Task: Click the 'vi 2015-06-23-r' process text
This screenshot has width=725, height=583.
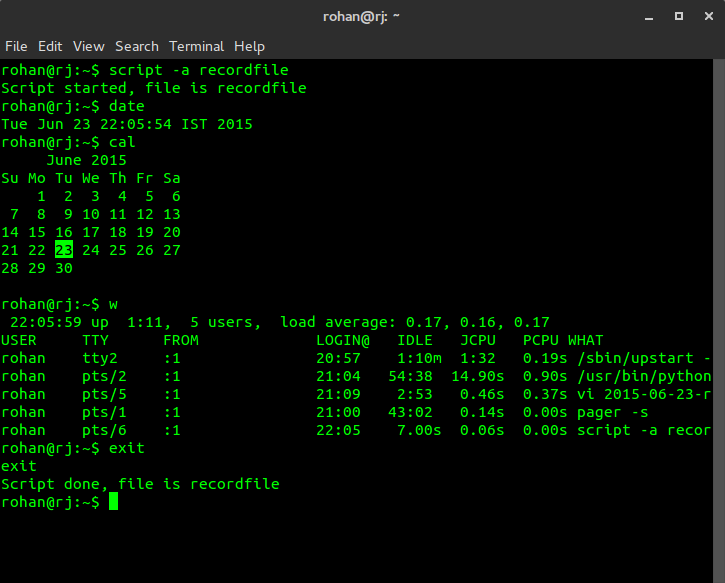Action: 644,394
